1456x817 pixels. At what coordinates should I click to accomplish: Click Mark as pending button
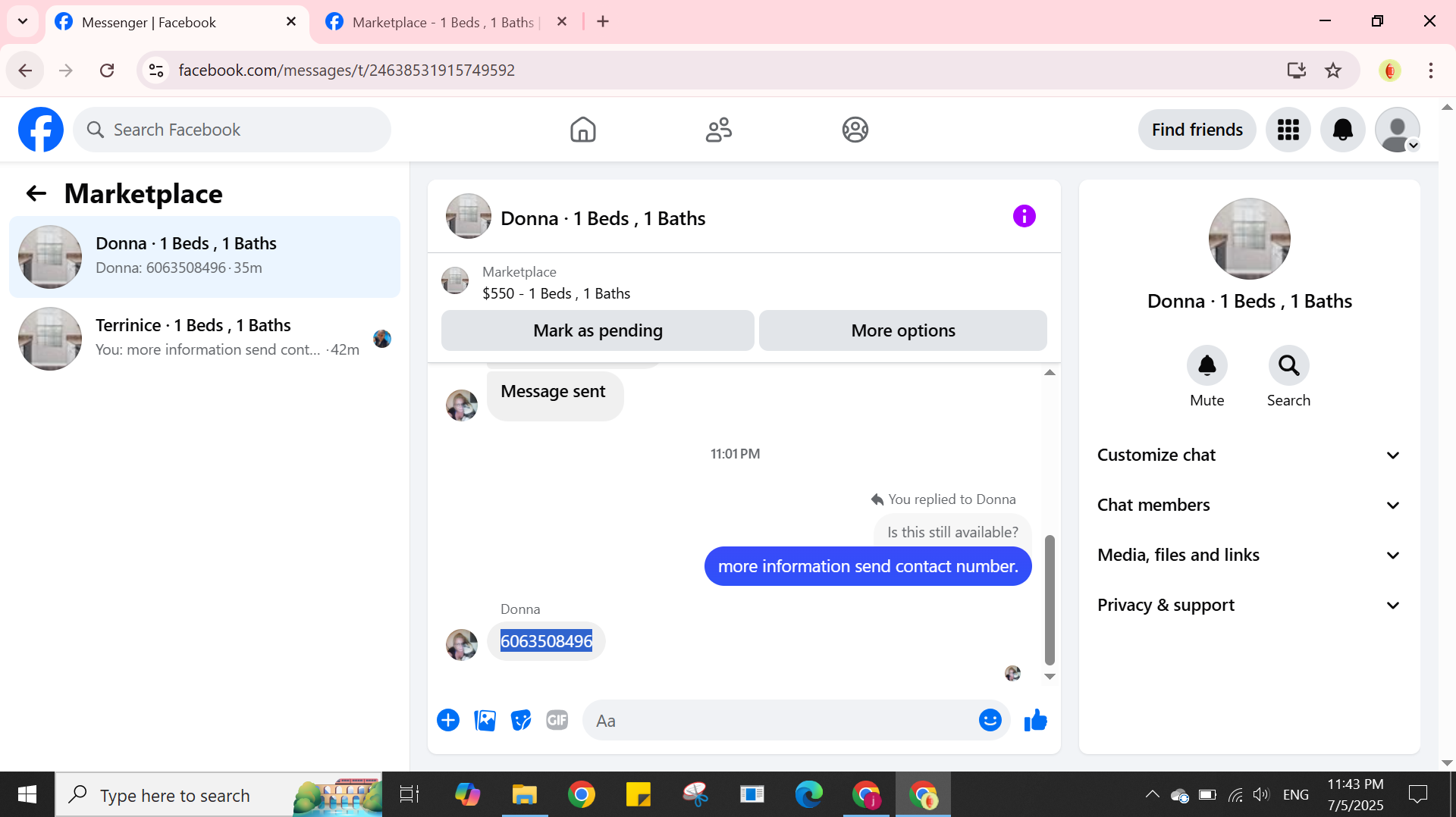598,330
